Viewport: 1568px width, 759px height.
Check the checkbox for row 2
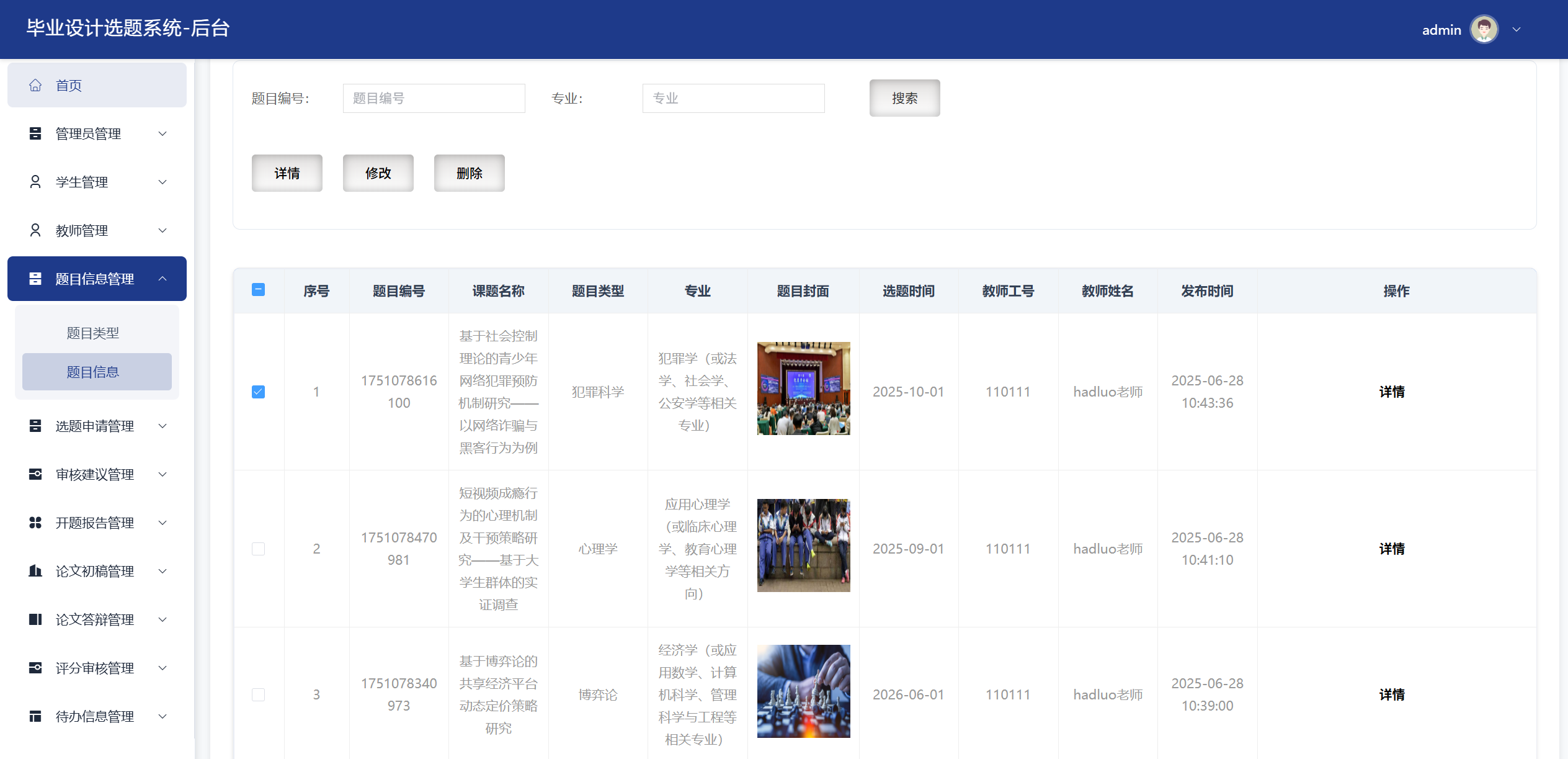coord(259,549)
